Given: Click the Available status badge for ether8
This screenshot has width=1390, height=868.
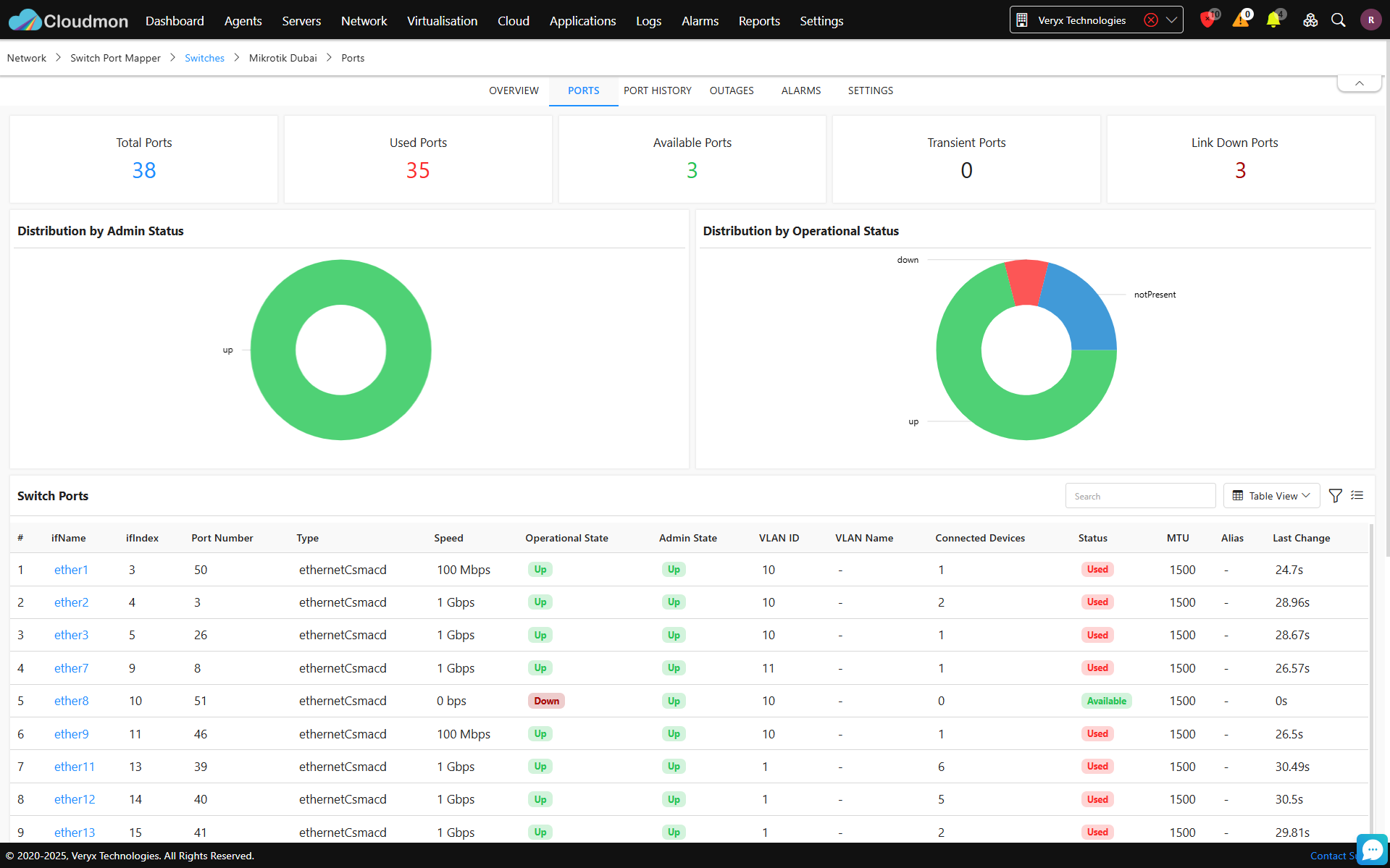Looking at the screenshot, I should click(1106, 701).
